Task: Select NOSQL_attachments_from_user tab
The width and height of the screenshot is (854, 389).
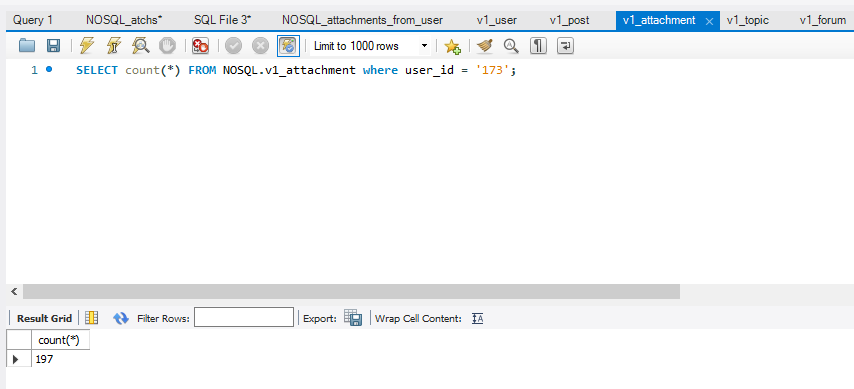Action: pyautogui.click(x=362, y=20)
